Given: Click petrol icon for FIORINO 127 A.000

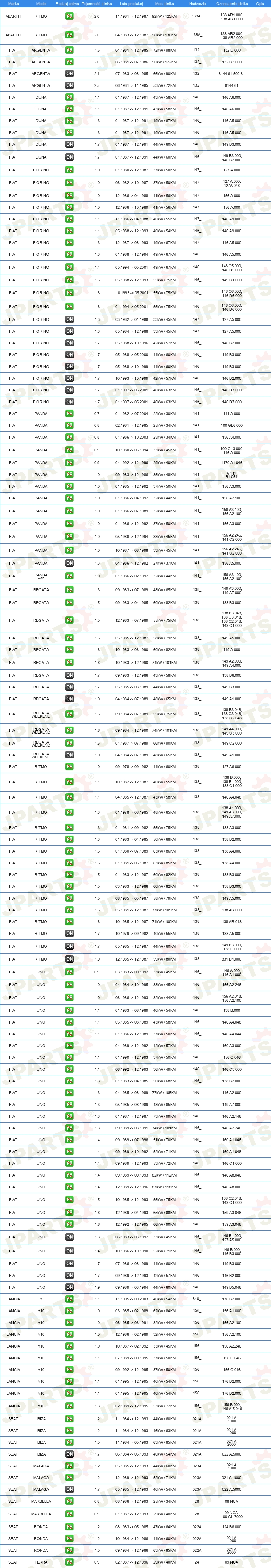Looking at the screenshot, I should 69,170.
